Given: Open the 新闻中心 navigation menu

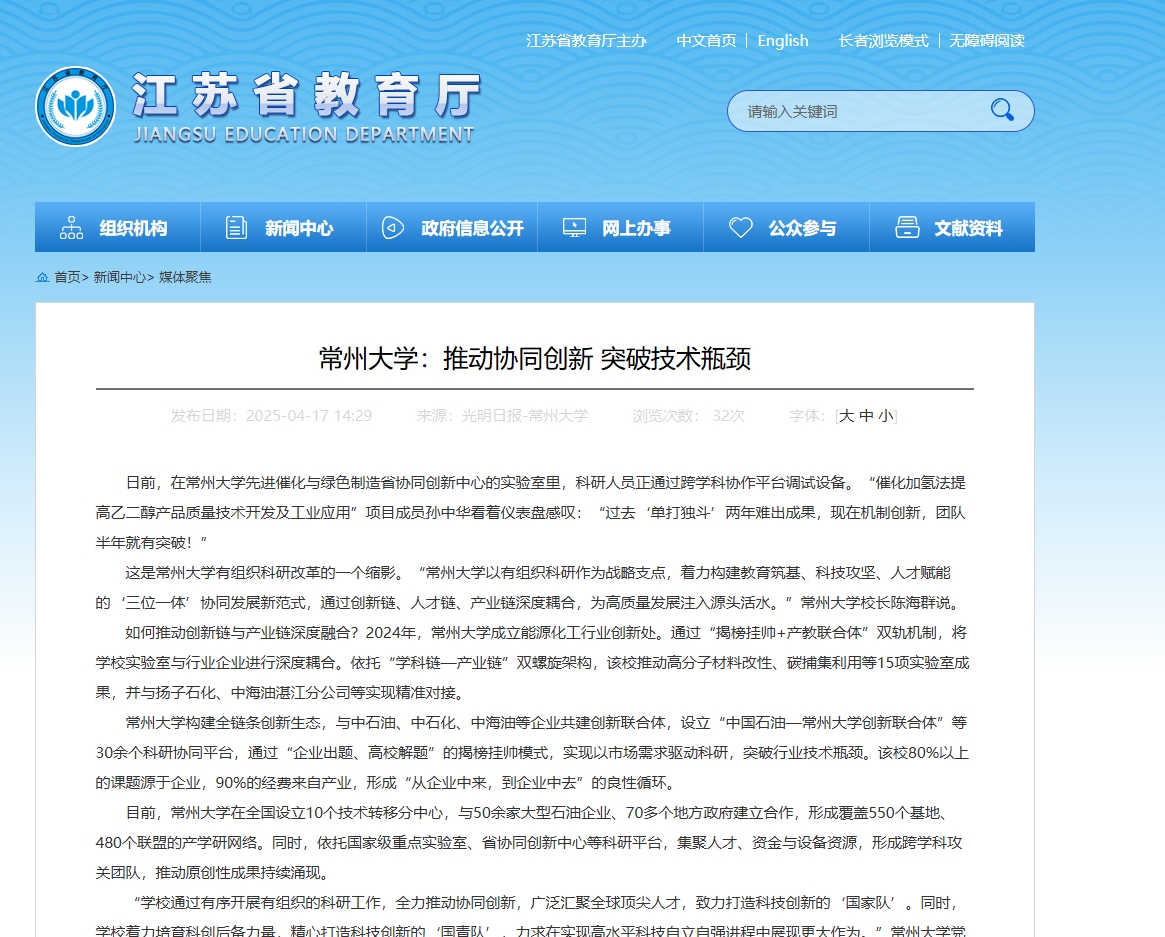Looking at the screenshot, I should click(298, 228).
